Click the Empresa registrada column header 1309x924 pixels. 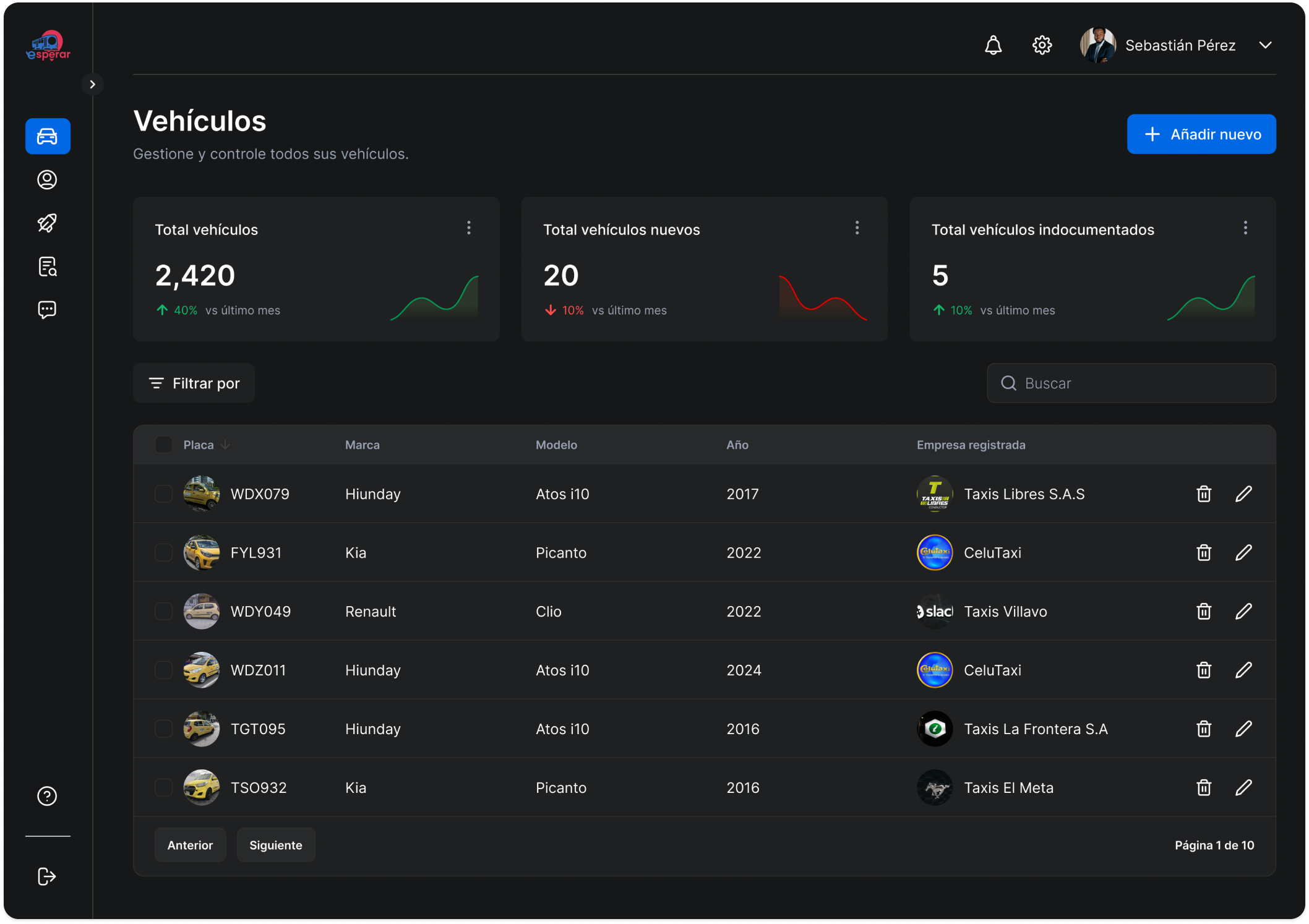coord(971,445)
